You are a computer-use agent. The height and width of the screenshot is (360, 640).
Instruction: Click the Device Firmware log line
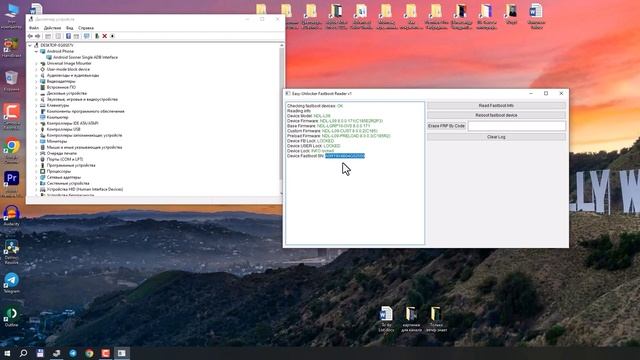click(335, 121)
